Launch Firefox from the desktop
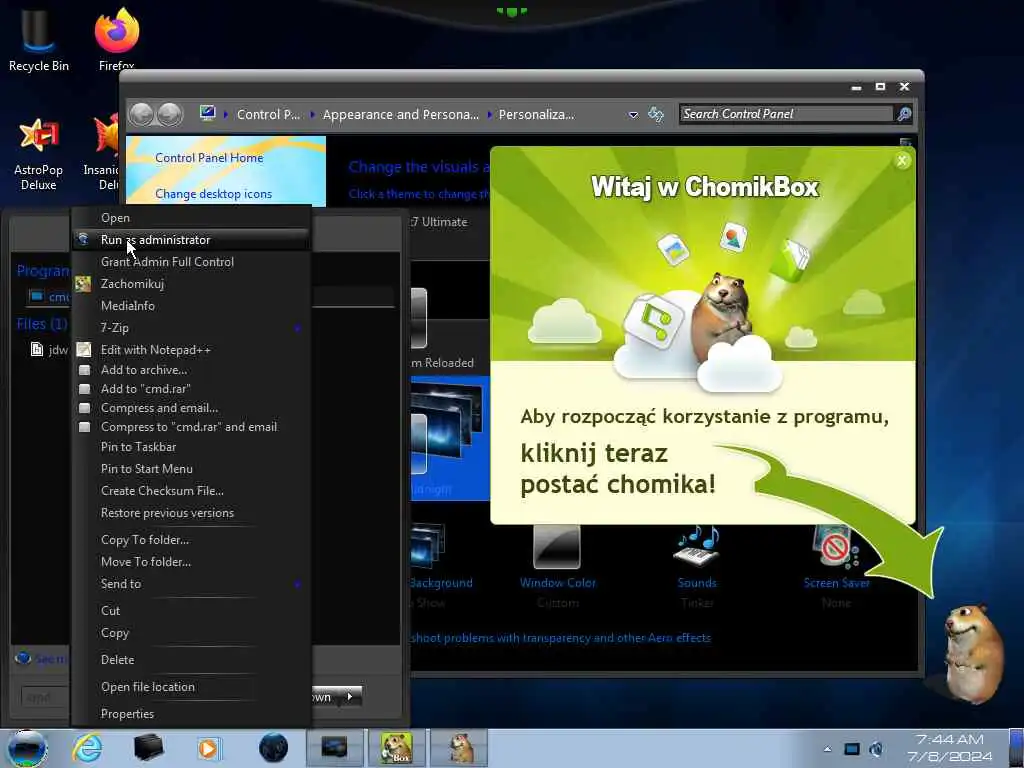This screenshot has width=1024, height=768. point(117,39)
